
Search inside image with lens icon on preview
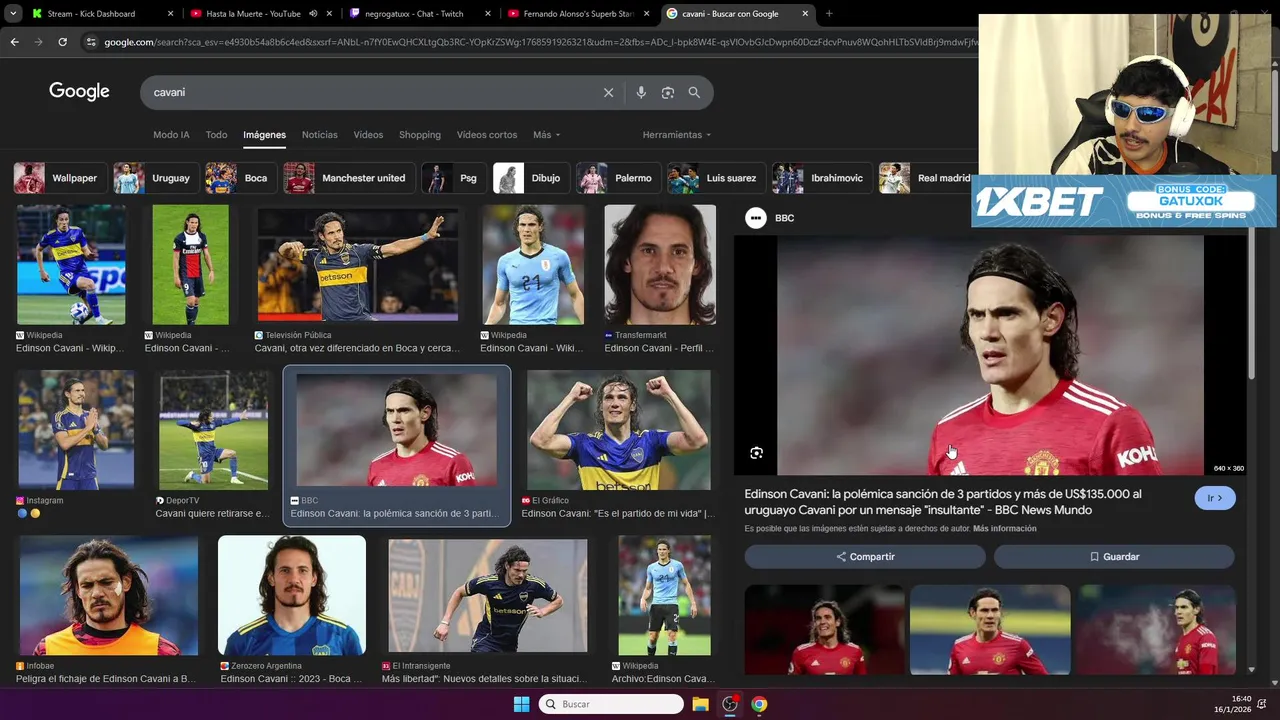click(x=756, y=453)
